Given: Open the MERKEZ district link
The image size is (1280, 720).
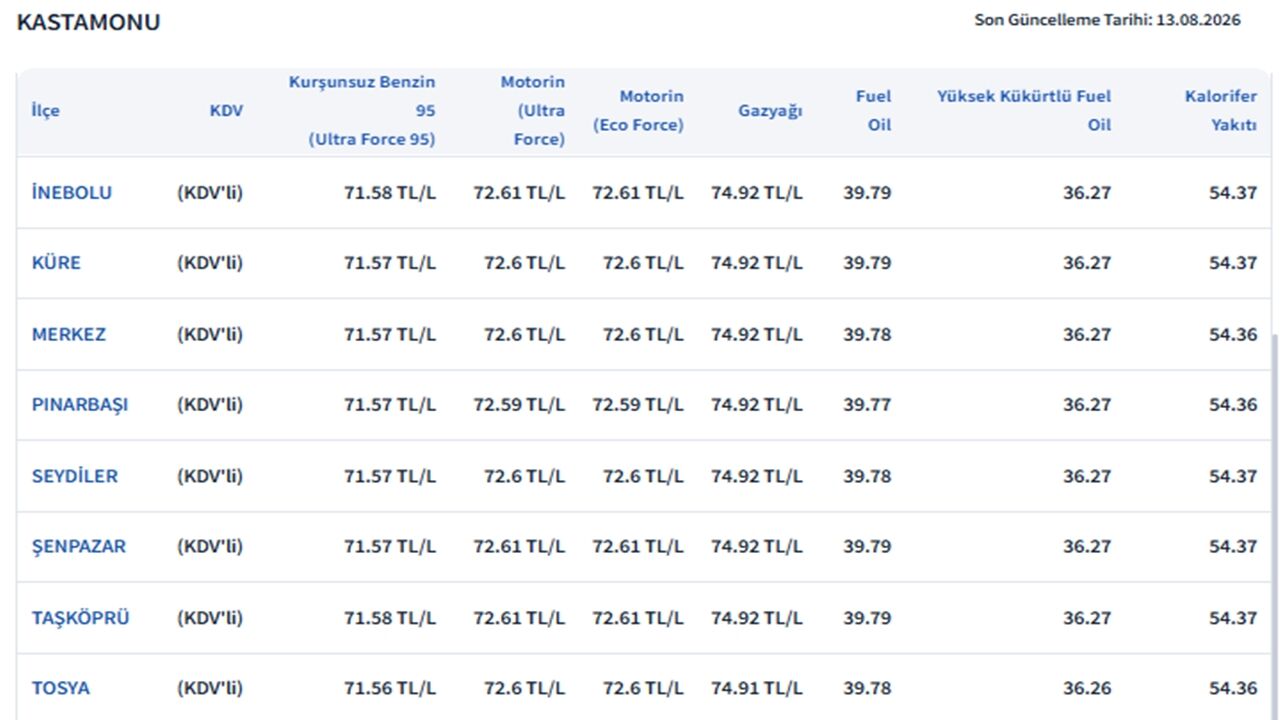Looking at the screenshot, I should (x=69, y=334).
